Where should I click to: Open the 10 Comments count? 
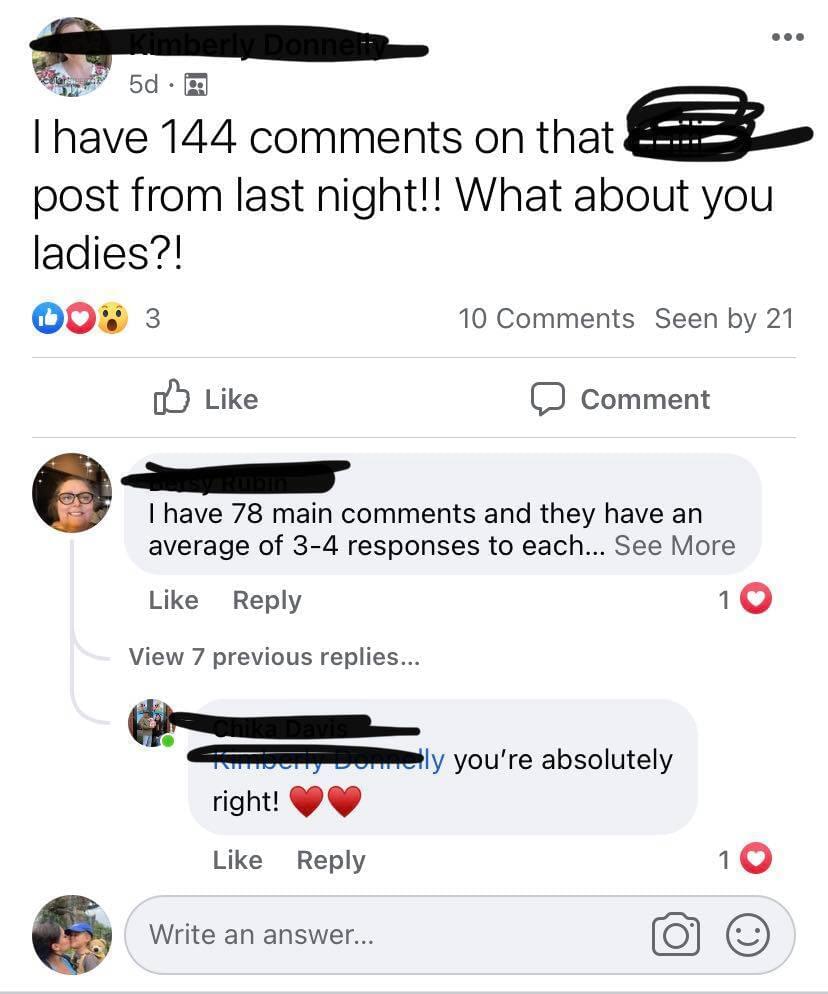click(x=546, y=318)
